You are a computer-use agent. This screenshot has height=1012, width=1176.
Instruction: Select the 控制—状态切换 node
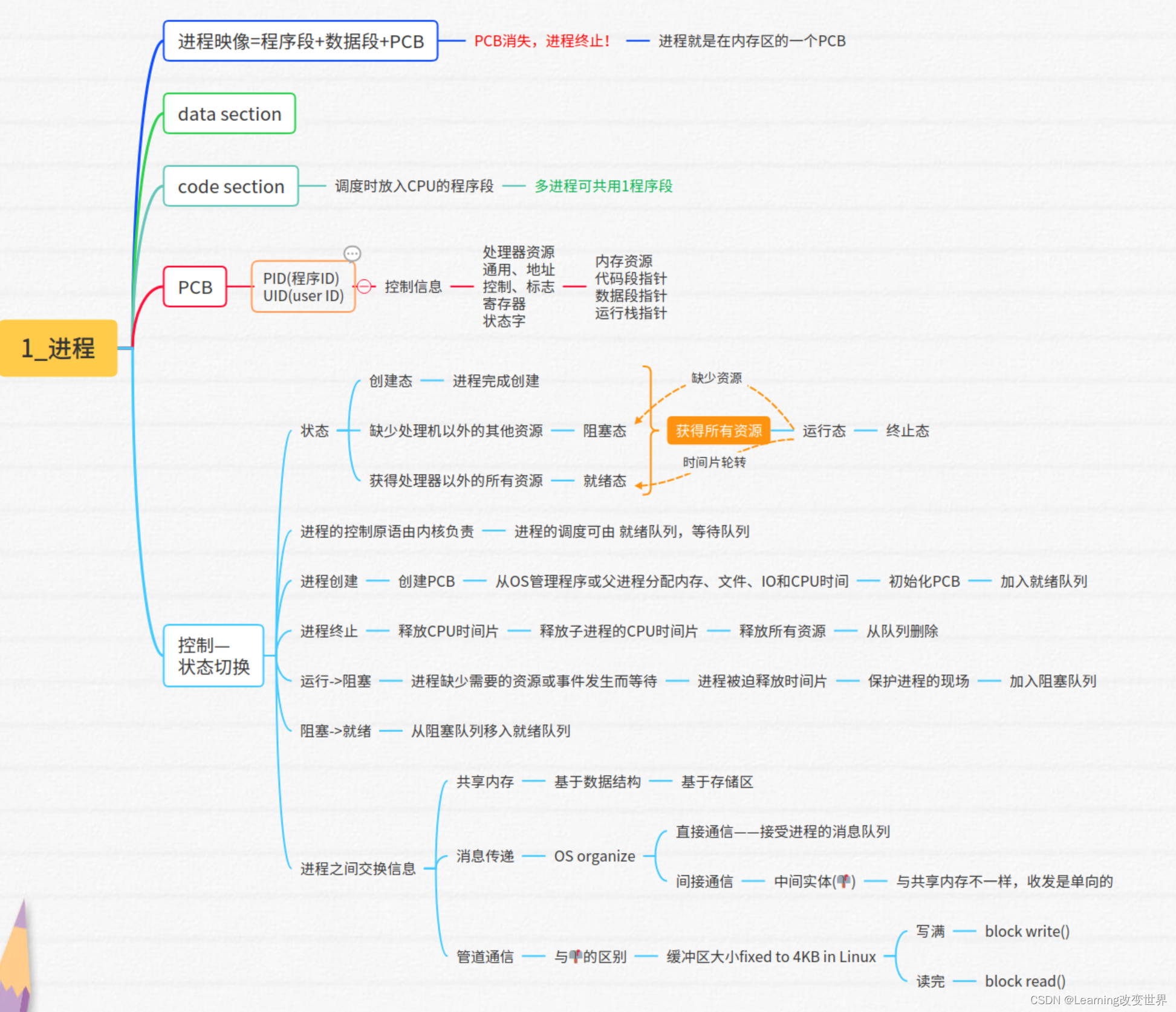point(213,655)
